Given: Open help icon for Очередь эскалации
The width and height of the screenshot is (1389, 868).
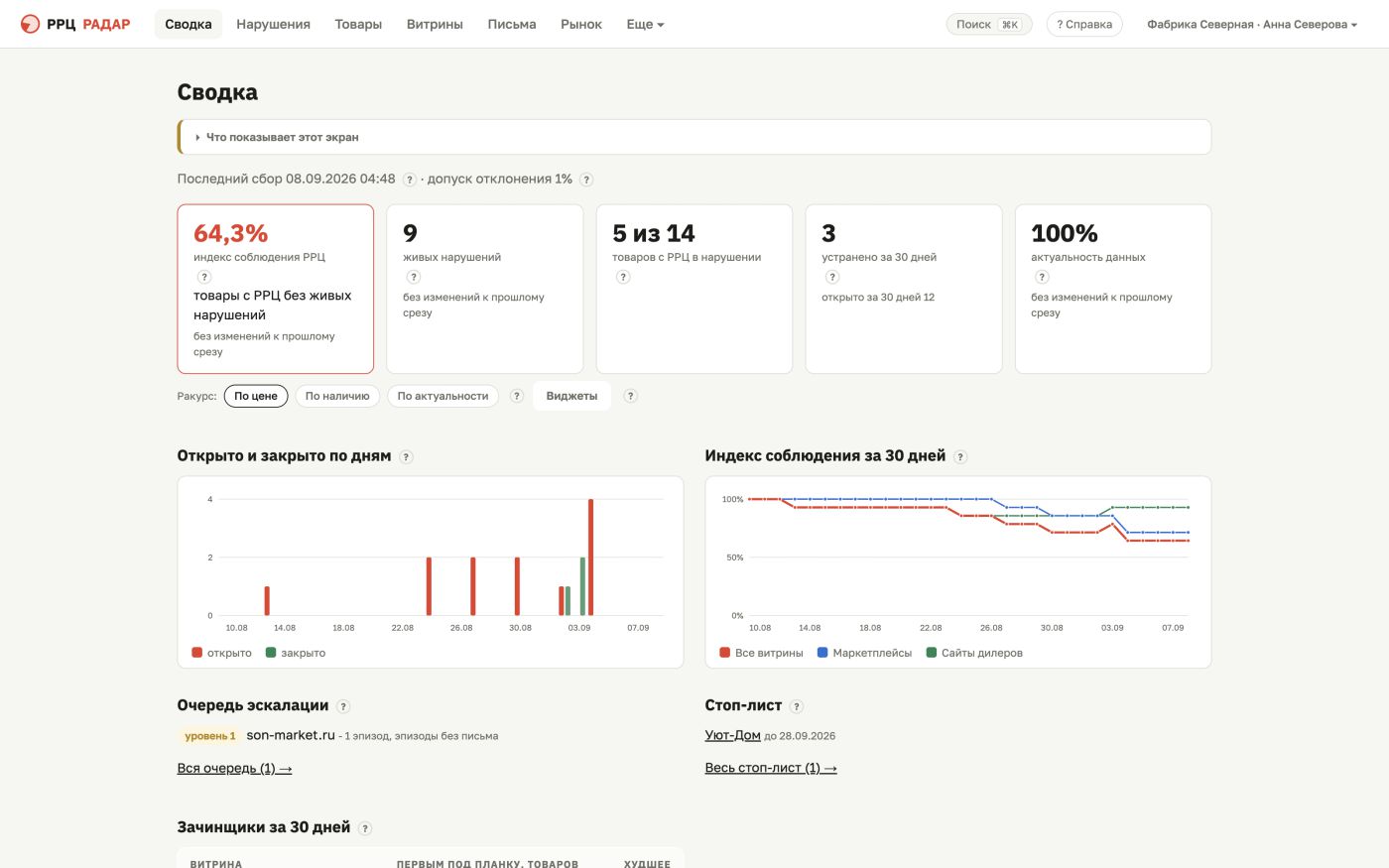Looking at the screenshot, I should point(343,706).
